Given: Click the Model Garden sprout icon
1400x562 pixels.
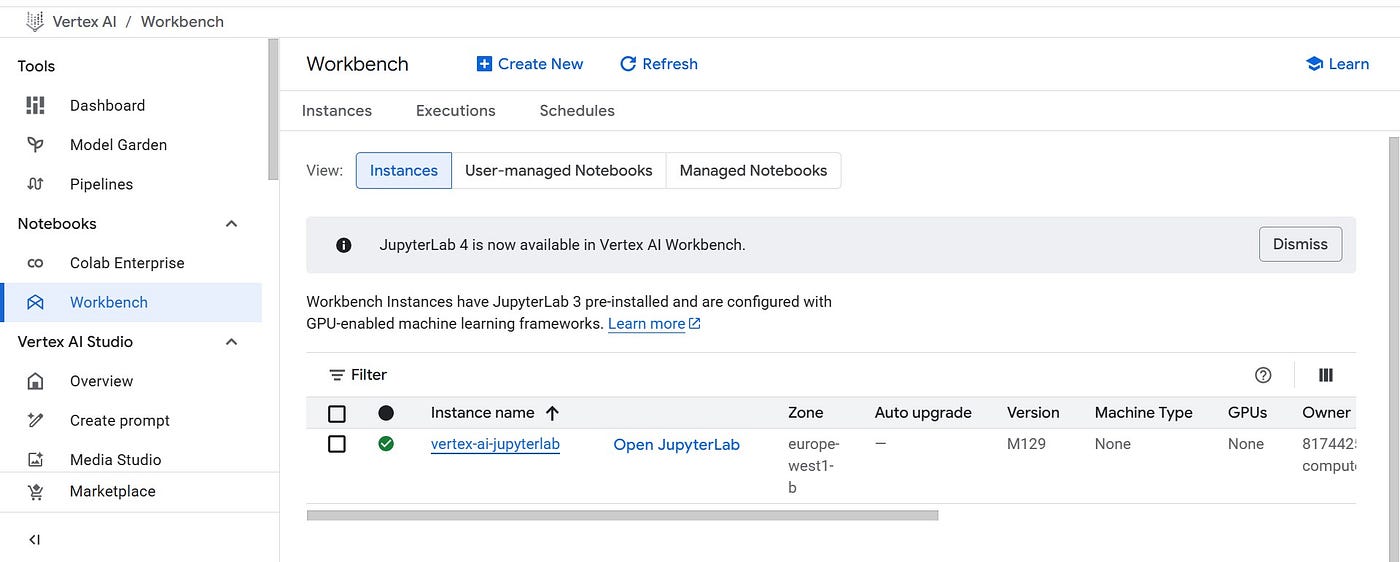Looking at the screenshot, I should pos(36,145).
